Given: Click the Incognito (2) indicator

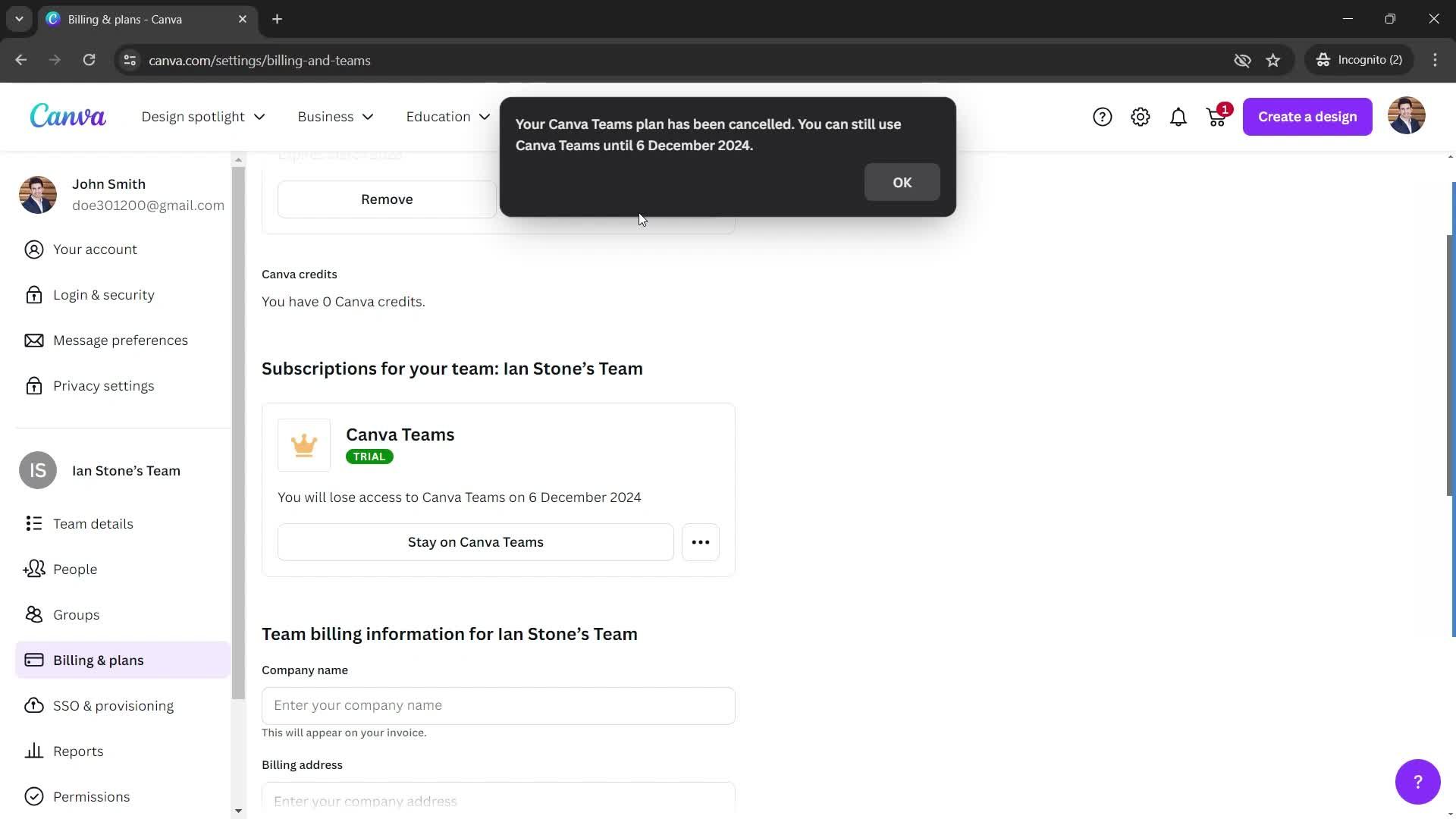Looking at the screenshot, I should tap(1360, 60).
